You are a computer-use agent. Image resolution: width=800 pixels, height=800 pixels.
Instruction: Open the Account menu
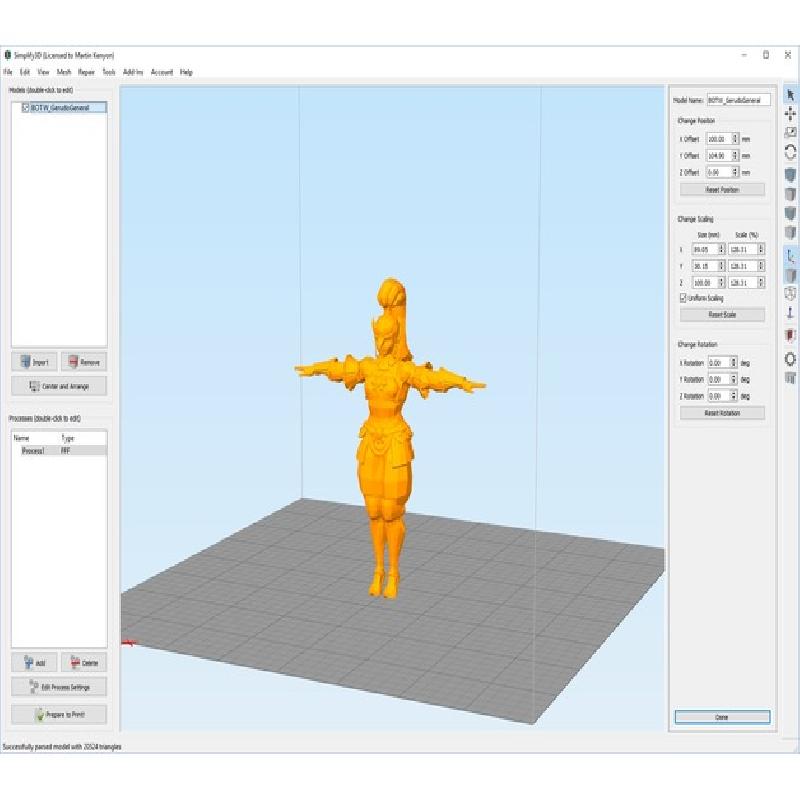point(162,72)
